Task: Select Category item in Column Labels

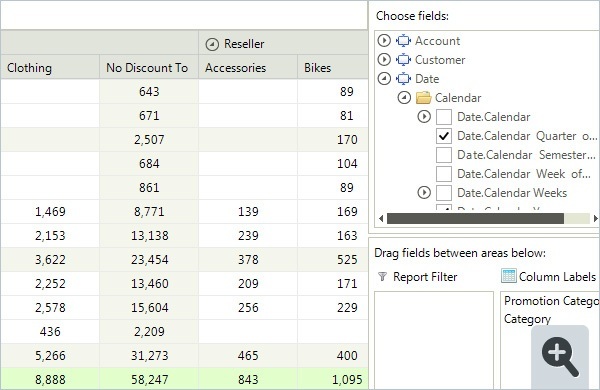Action: (x=527, y=319)
